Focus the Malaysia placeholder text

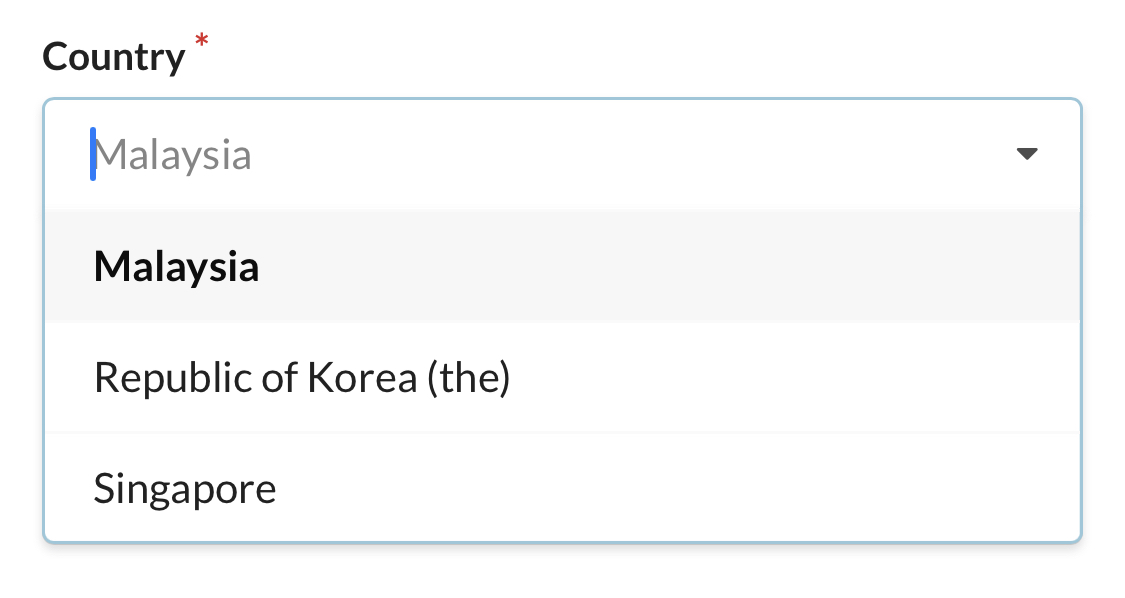point(173,154)
